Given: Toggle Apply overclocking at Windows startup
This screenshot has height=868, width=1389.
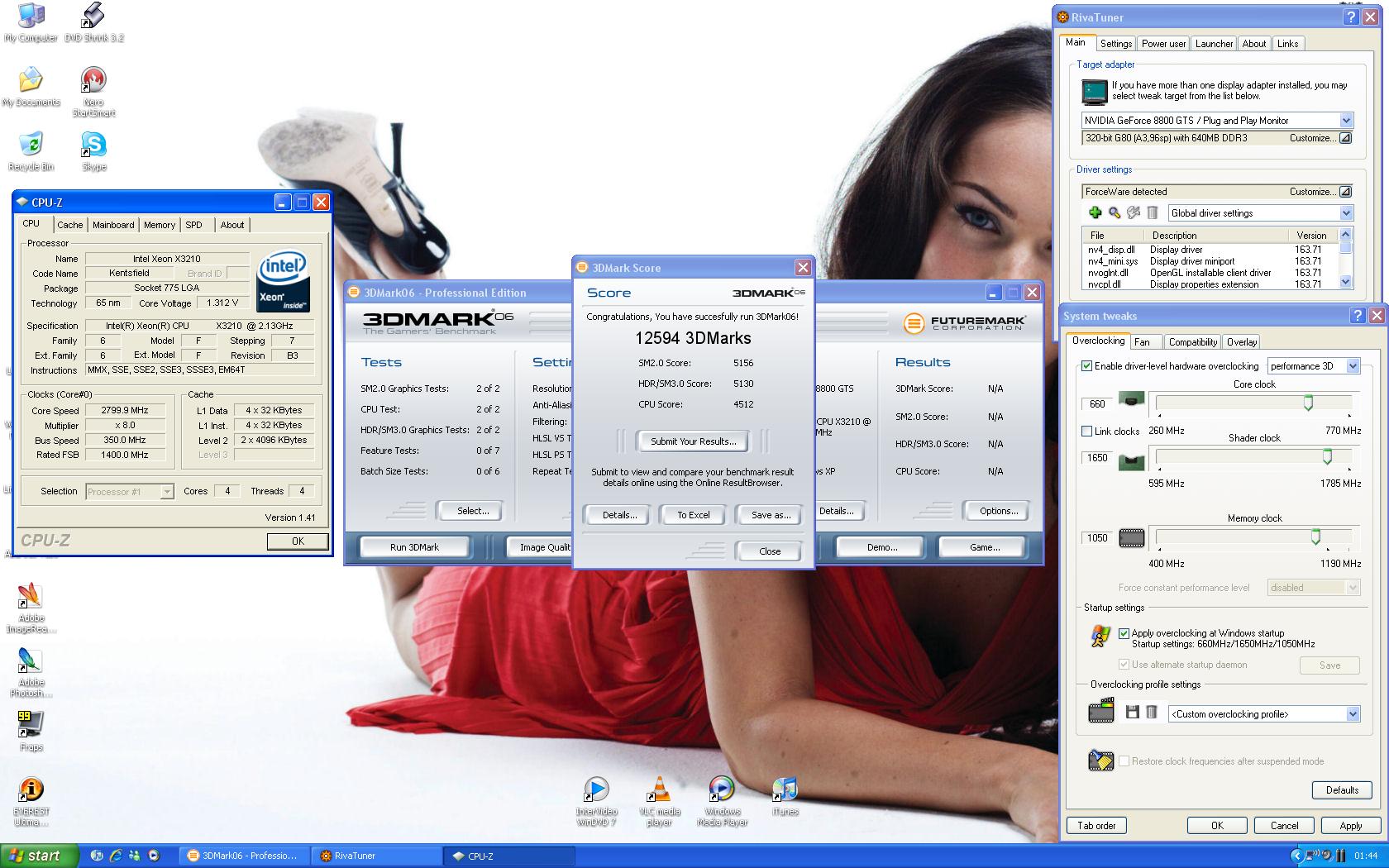Looking at the screenshot, I should pos(1124,633).
